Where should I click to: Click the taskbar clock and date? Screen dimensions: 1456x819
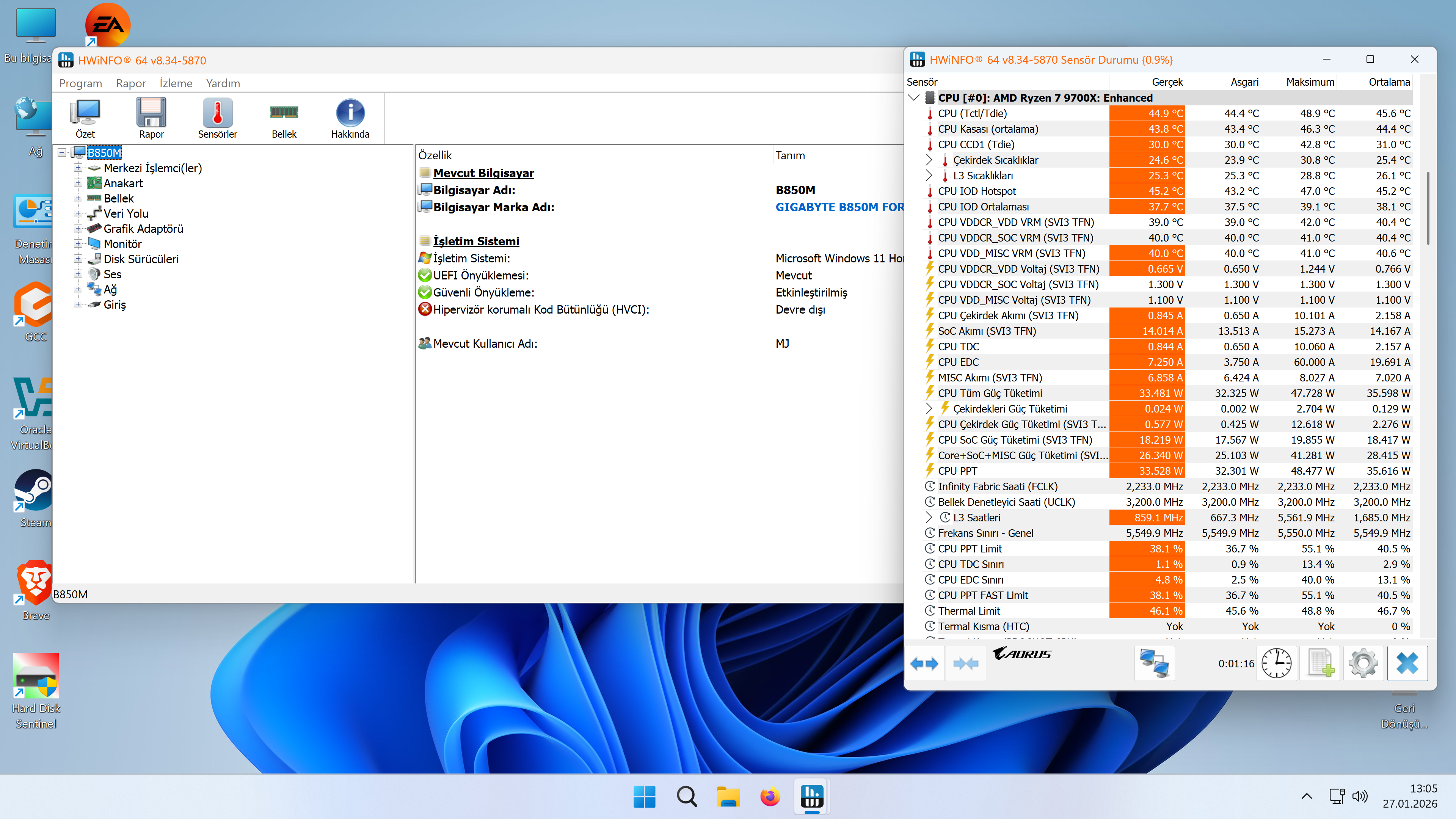[1410, 796]
